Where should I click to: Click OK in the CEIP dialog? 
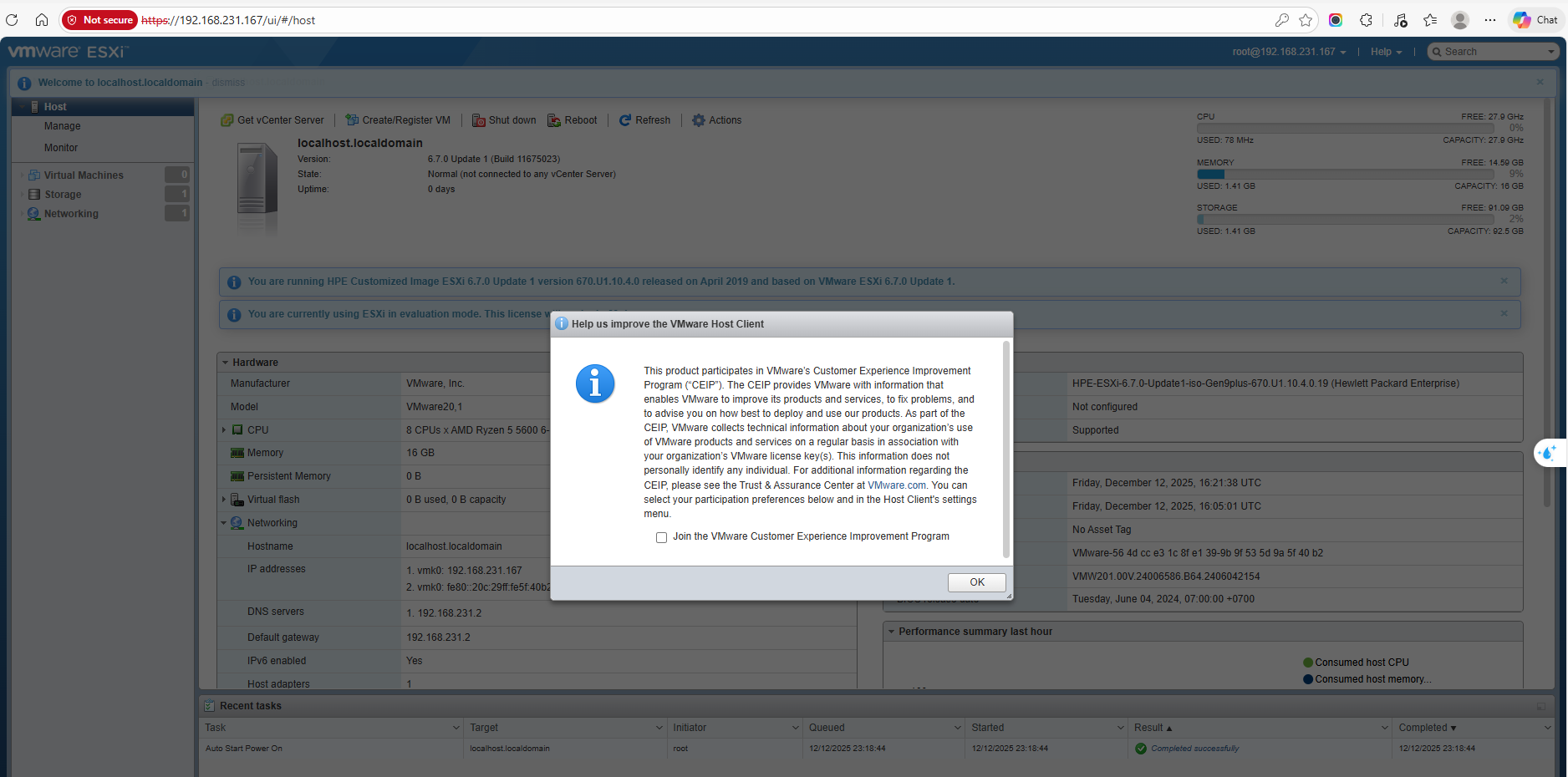(x=976, y=582)
